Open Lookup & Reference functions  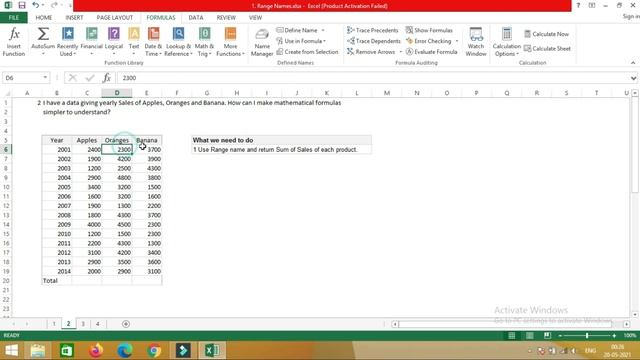pyautogui.click(x=178, y=42)
